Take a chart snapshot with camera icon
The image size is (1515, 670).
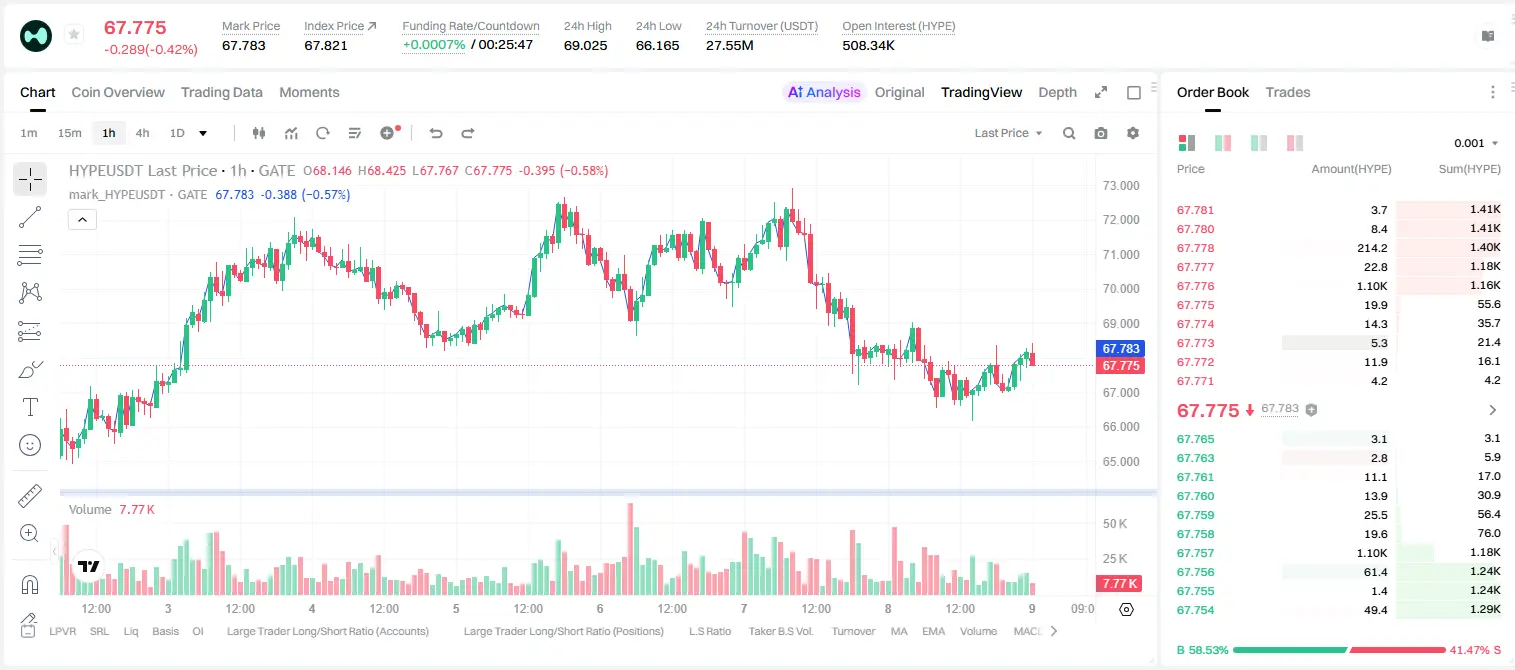(x=1101, y=133)
